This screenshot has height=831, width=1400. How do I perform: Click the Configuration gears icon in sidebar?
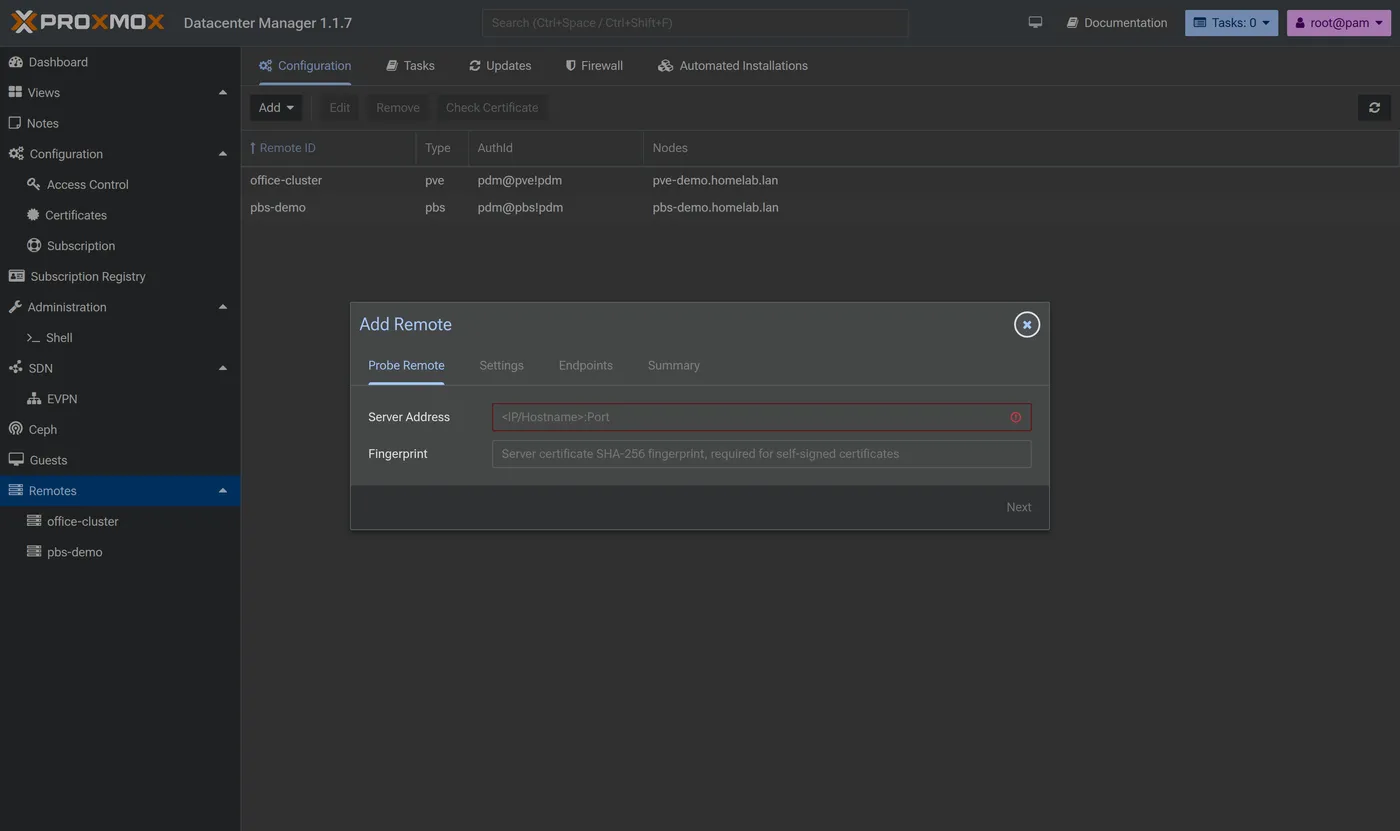point(16,154)
